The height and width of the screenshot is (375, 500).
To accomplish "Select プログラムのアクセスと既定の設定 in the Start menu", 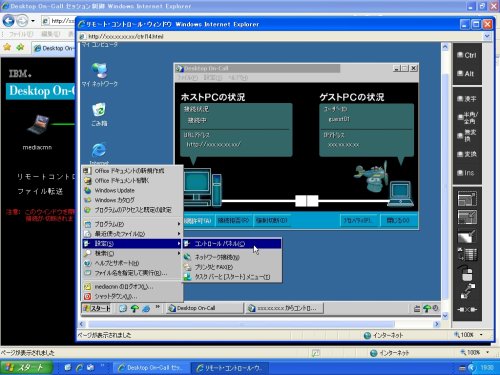I will click(x=132, y=210).
